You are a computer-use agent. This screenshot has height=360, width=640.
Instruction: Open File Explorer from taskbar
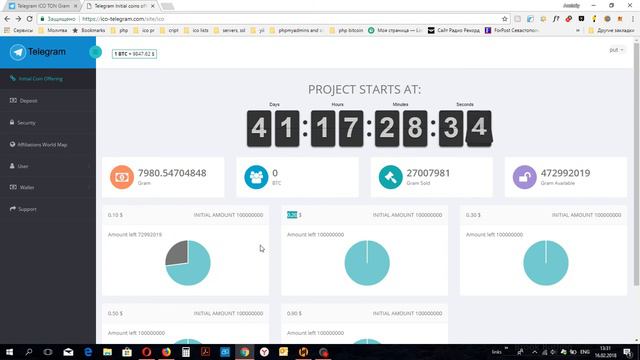[x=107, y=352]
